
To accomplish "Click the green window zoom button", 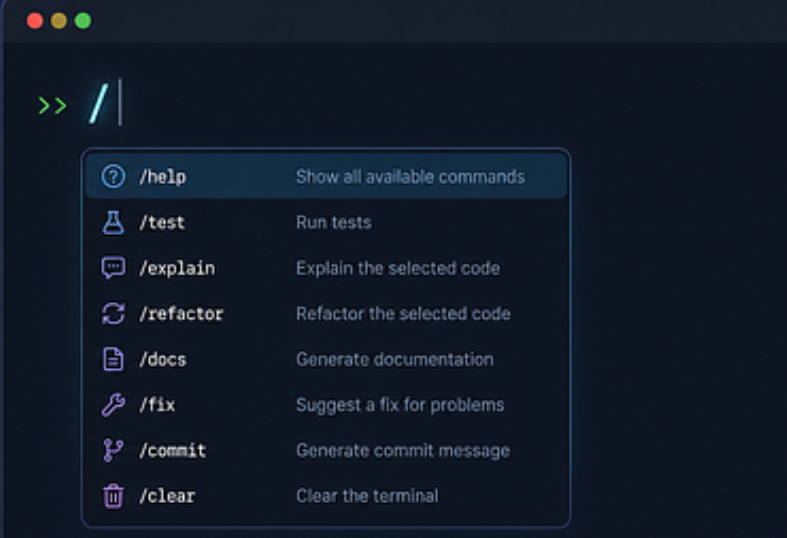I will (x=83, y=21).
